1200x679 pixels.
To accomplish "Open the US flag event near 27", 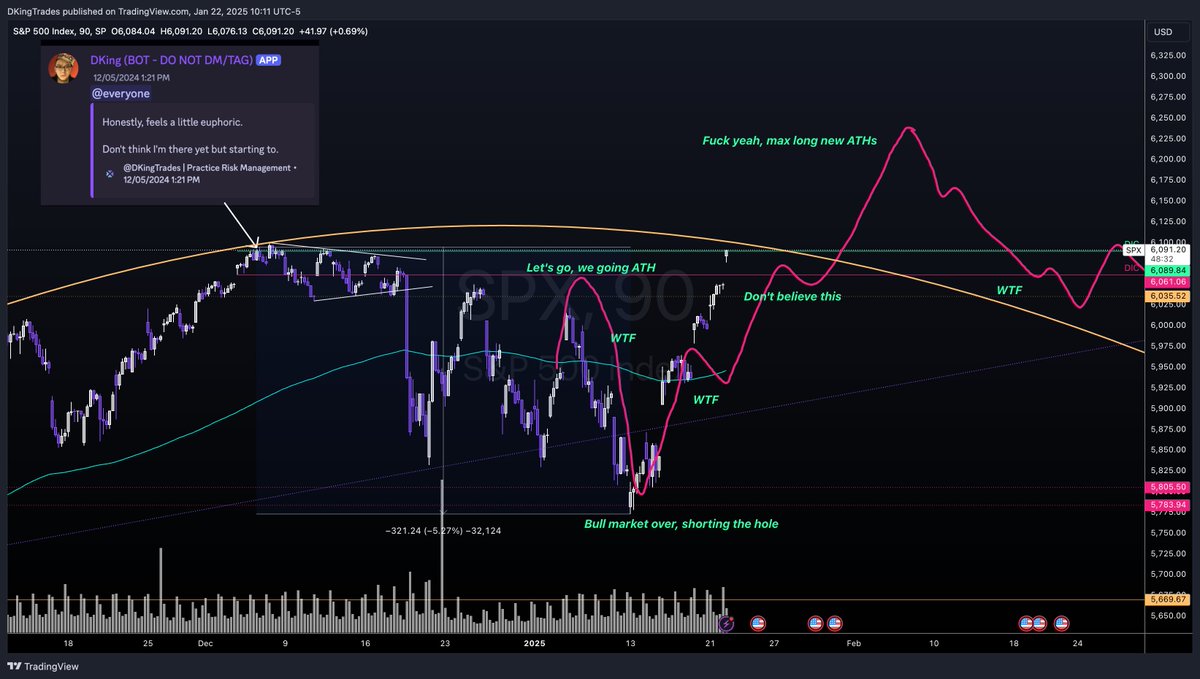I will 757,623.
